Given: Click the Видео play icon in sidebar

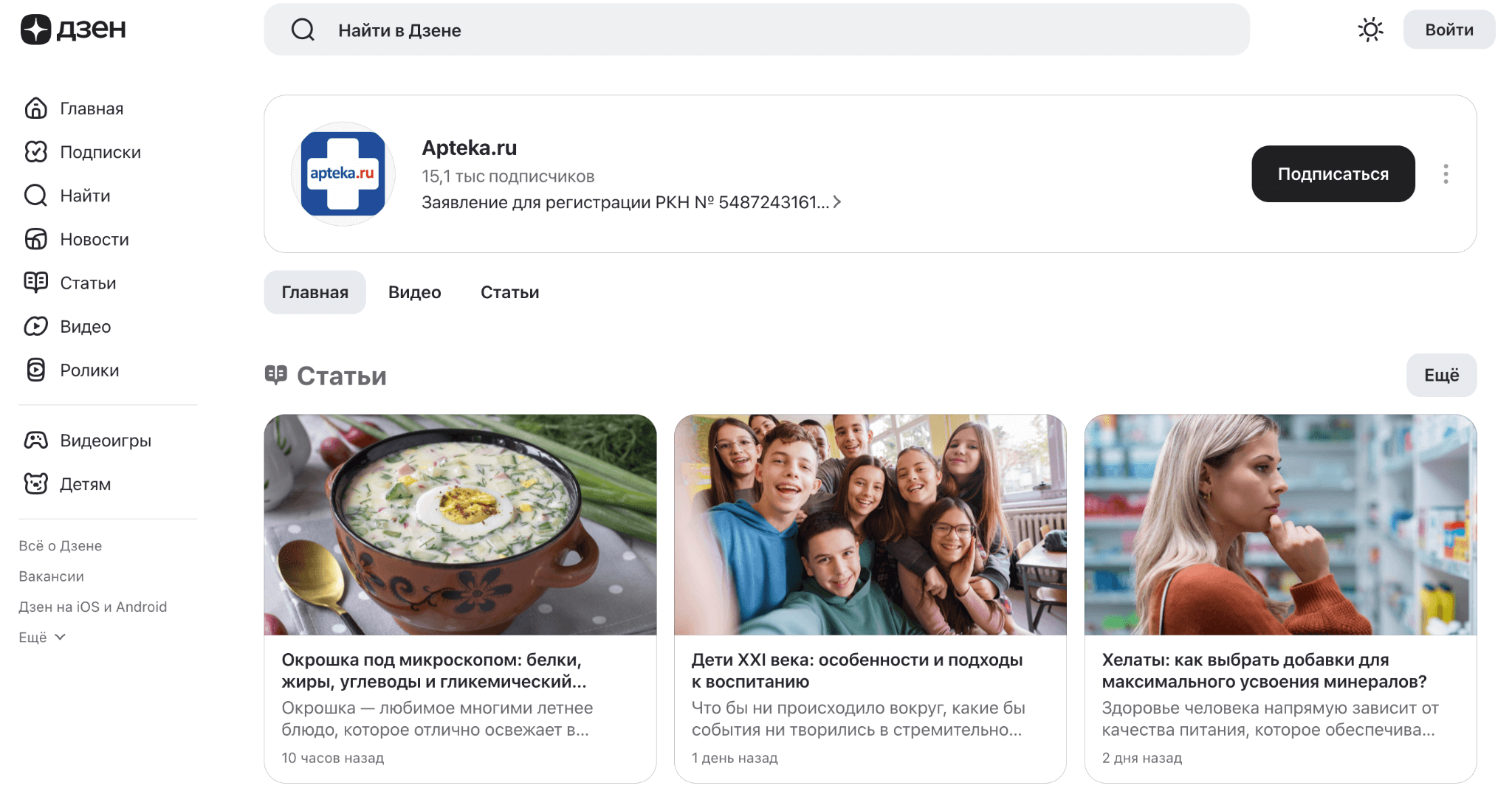Looking at the screenshot, I should tap(35, 326).
